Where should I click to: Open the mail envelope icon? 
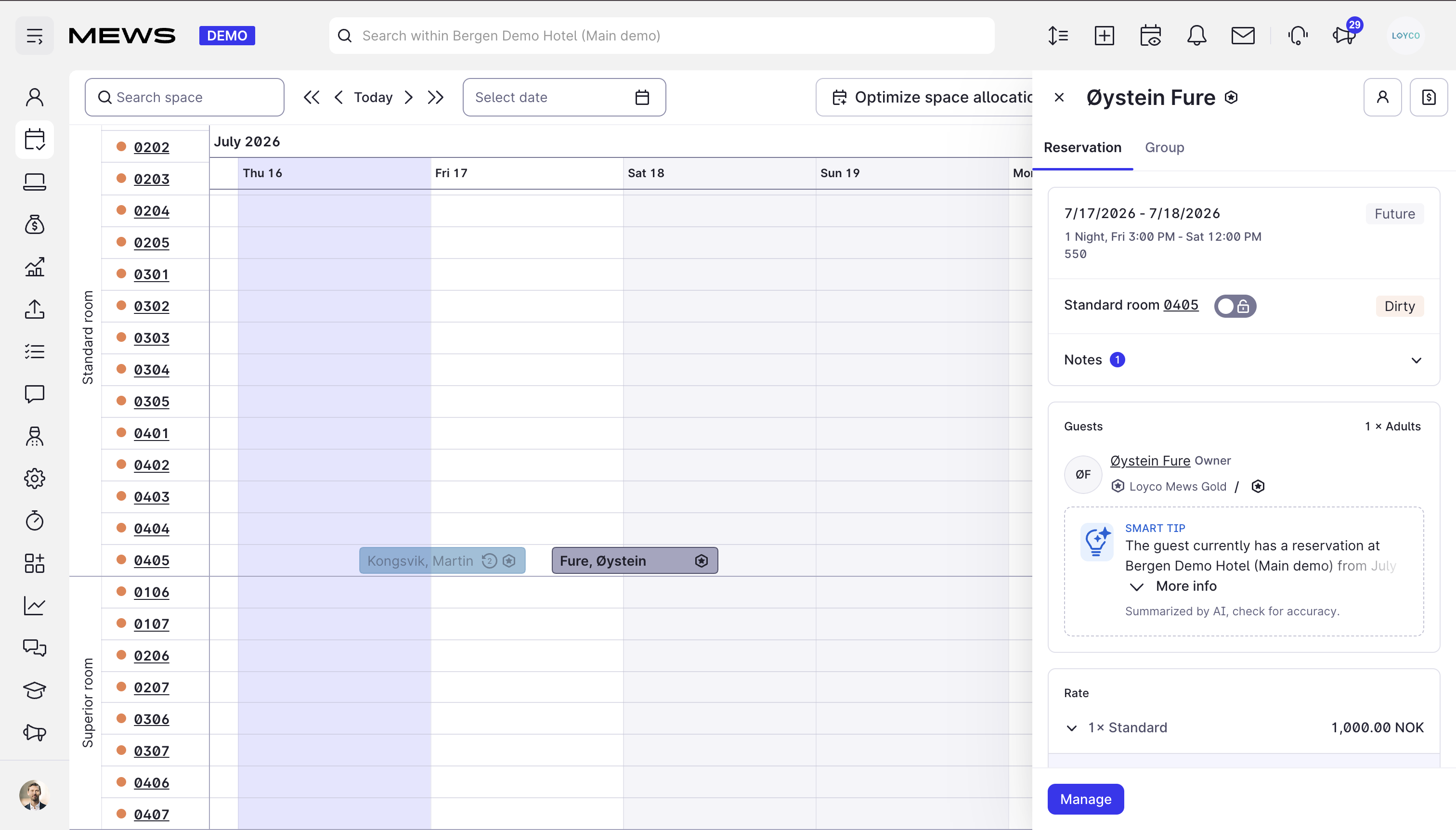point(1243,35)
